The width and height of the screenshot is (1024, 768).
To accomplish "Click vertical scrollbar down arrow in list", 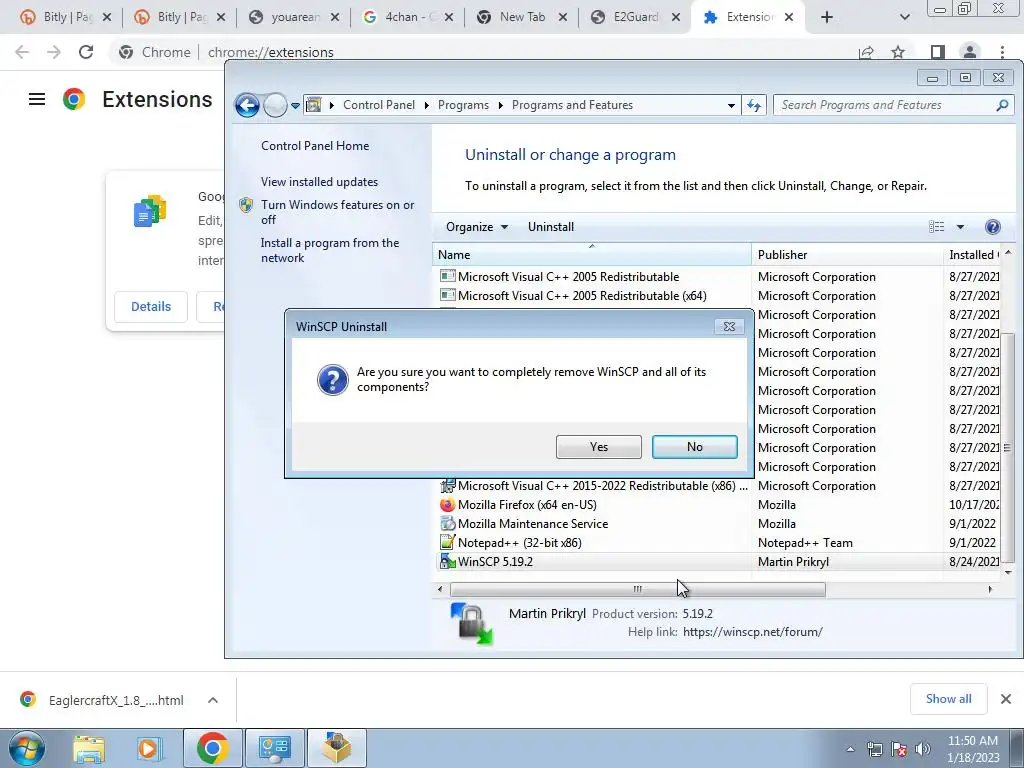I will coord(1008,572).
